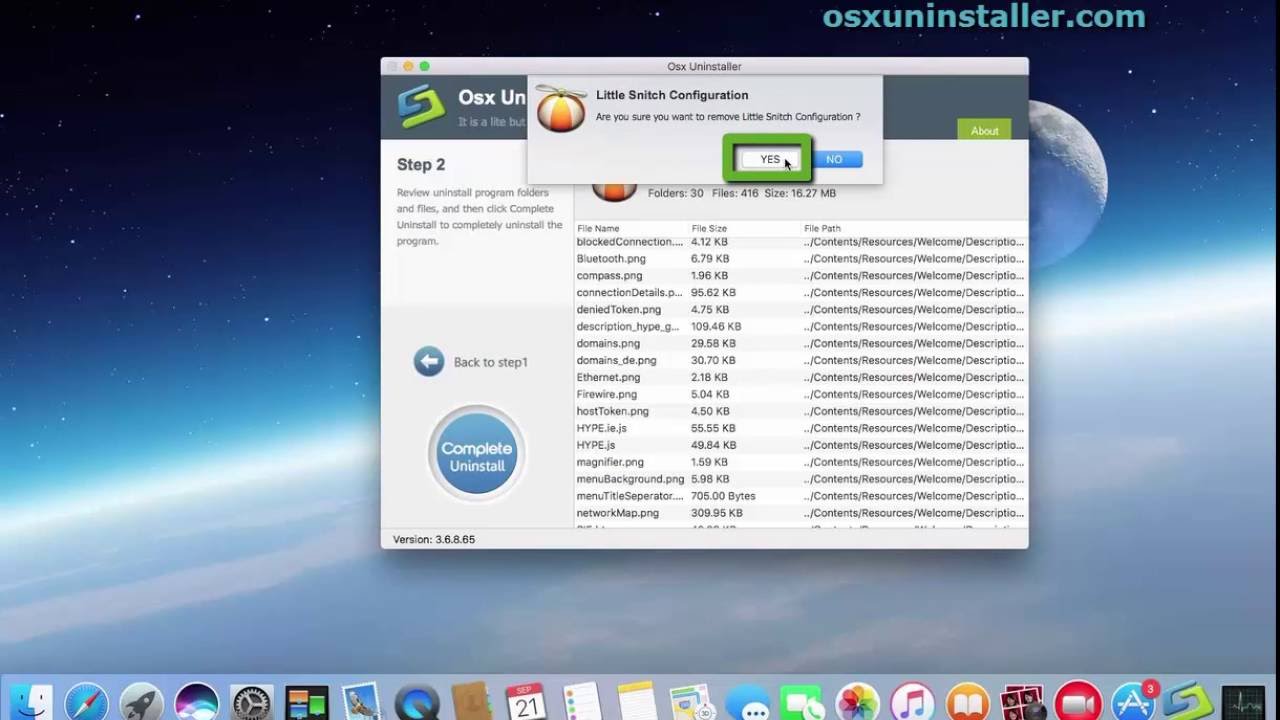Open Maps icon in Dock
The width and height of the screenshot is (1280, 720).
pos(691,702)
